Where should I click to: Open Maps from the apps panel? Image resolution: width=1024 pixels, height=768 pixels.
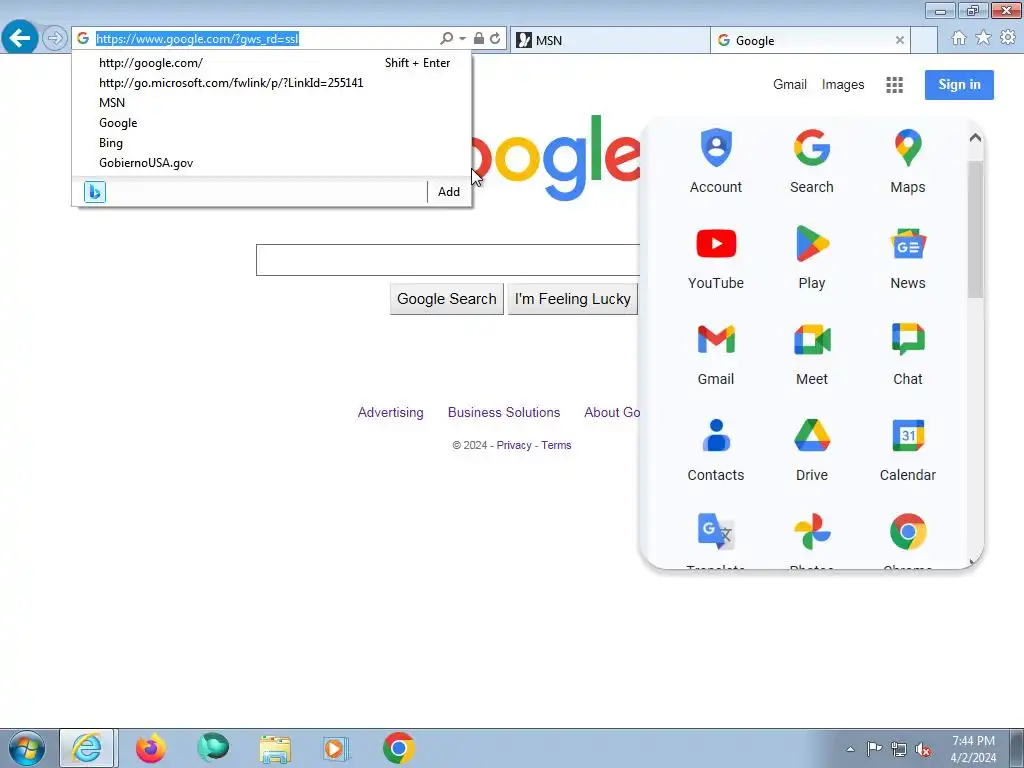(908, 161)
